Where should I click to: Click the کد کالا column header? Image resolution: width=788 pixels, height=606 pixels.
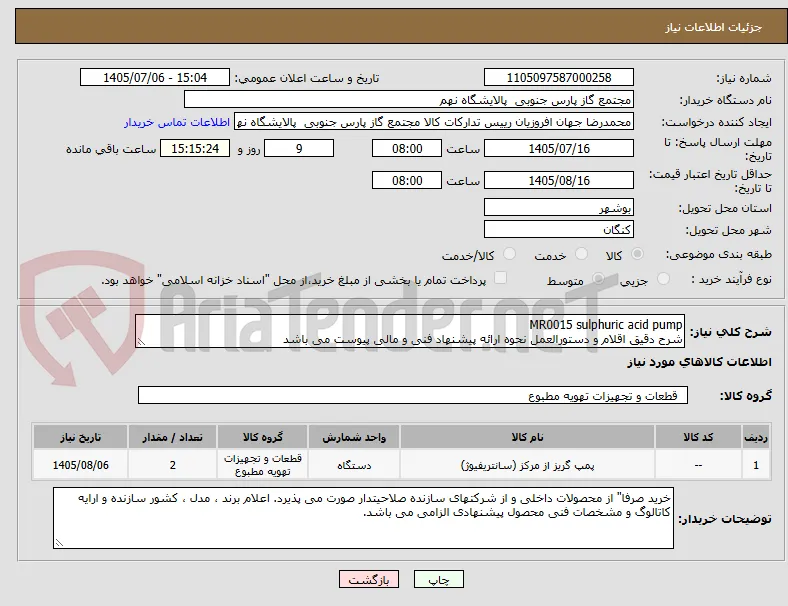(x=699, y=437)
